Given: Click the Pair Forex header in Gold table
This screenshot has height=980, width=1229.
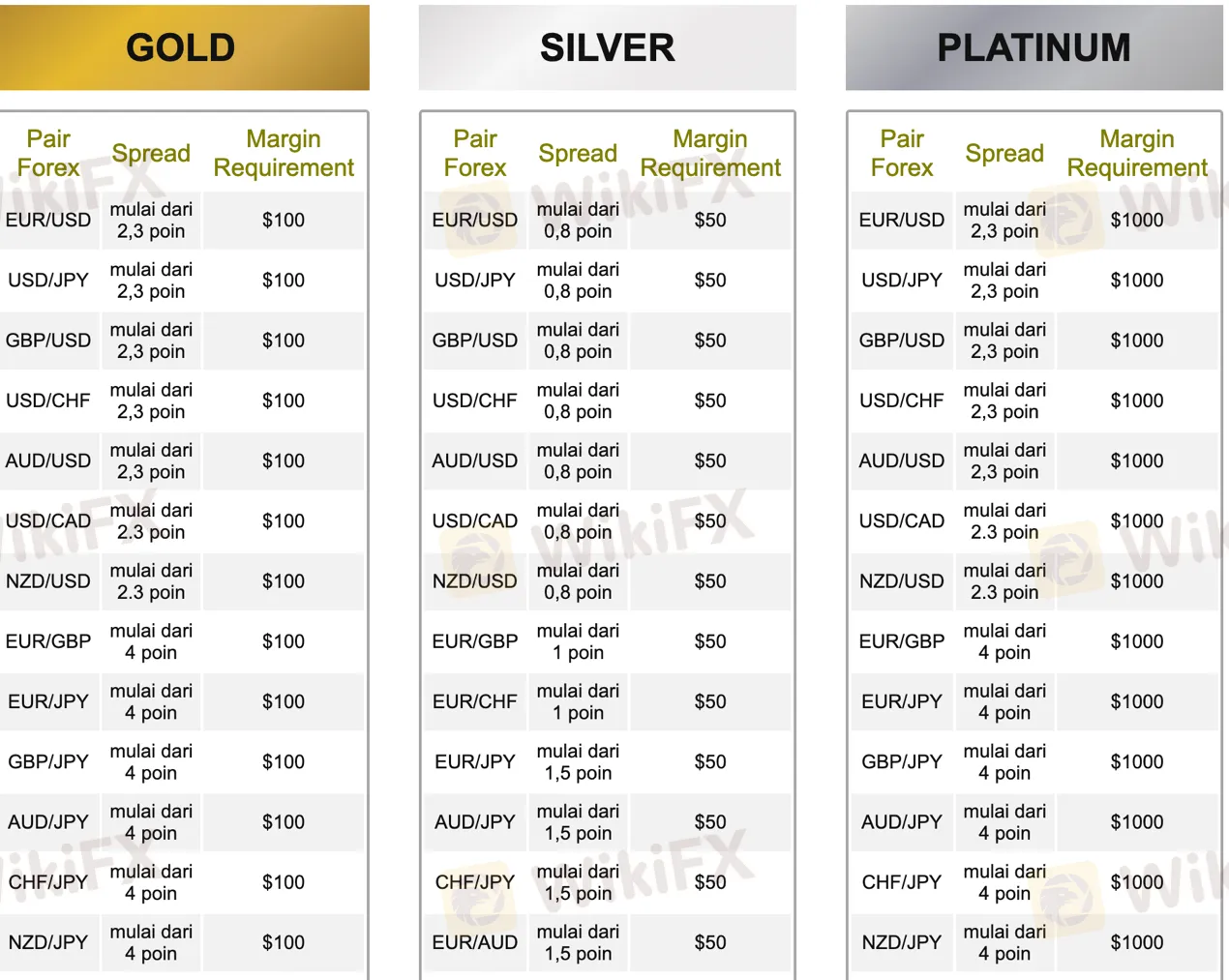Looking at the screenshot, I should tap(48, 153).
